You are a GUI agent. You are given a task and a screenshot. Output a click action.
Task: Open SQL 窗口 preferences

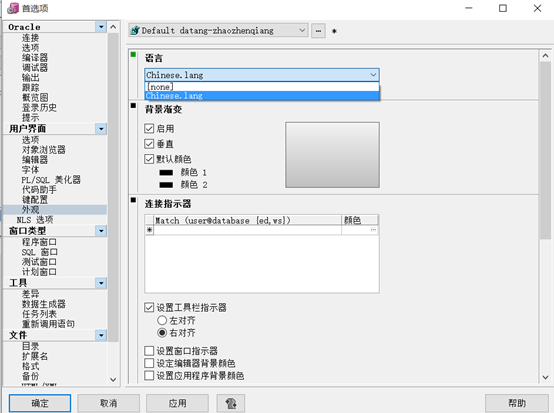pyautogui.click(x=39, y=252)
